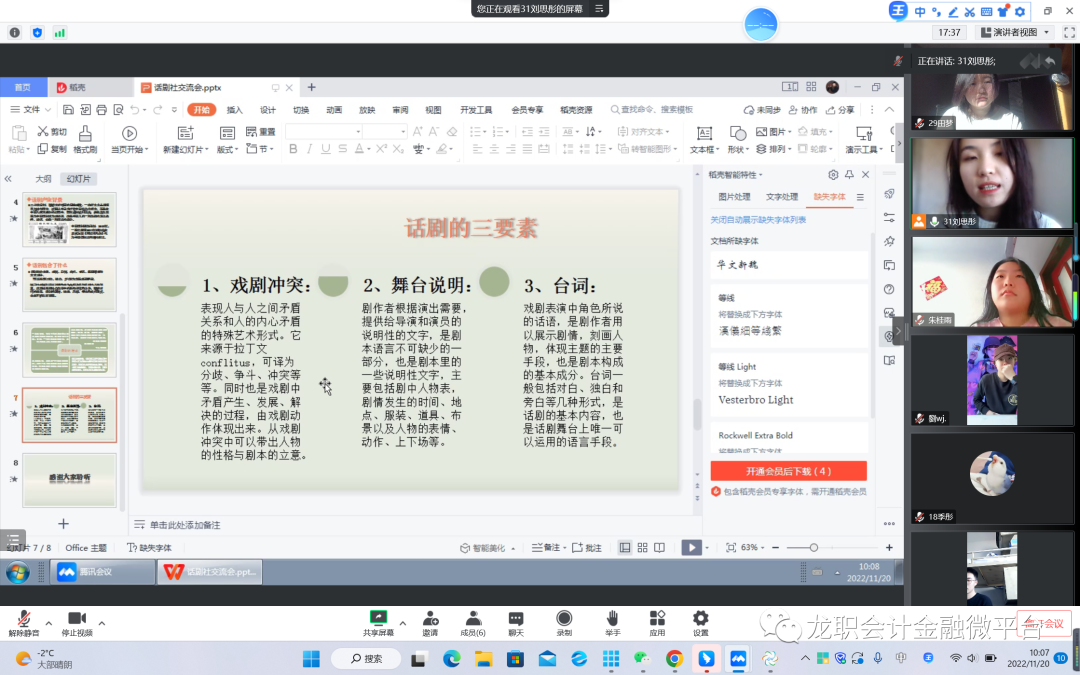This screenshot has height=675, width=1080.
Task: Pin the 稻壳智能特性 side panel
Action: click(849, 174)
